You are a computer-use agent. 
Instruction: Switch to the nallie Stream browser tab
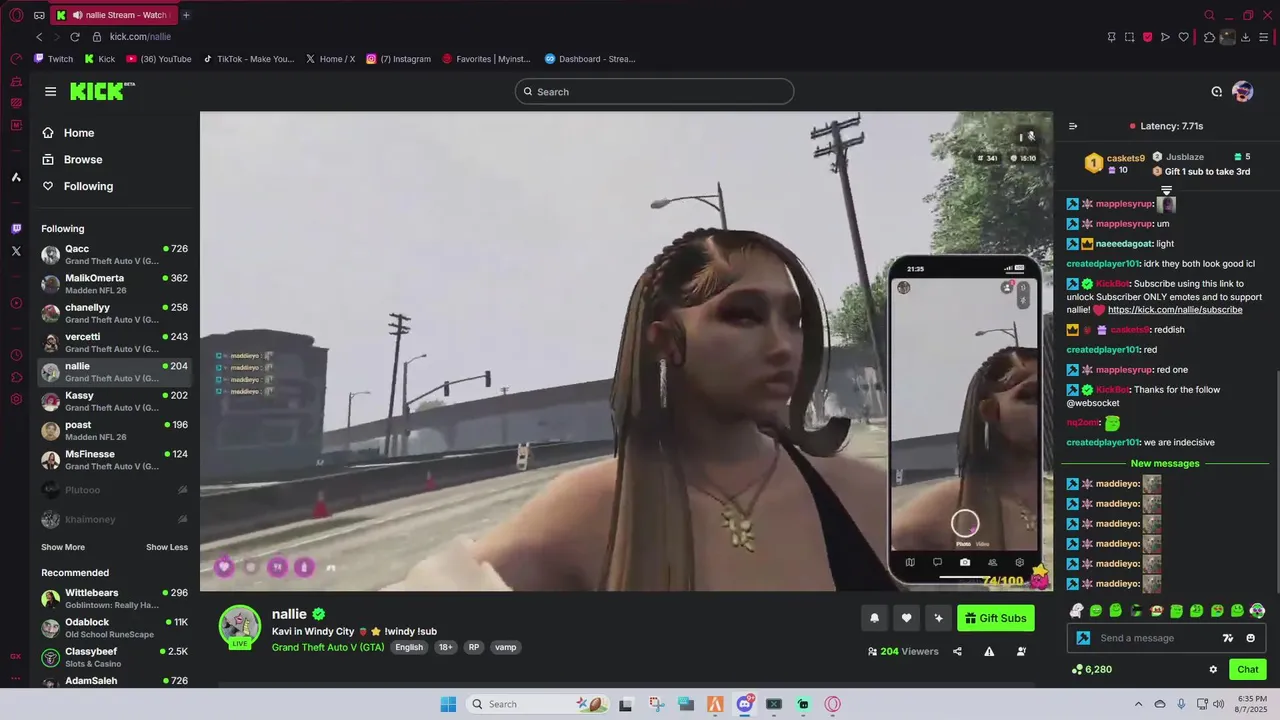(113, 15)
